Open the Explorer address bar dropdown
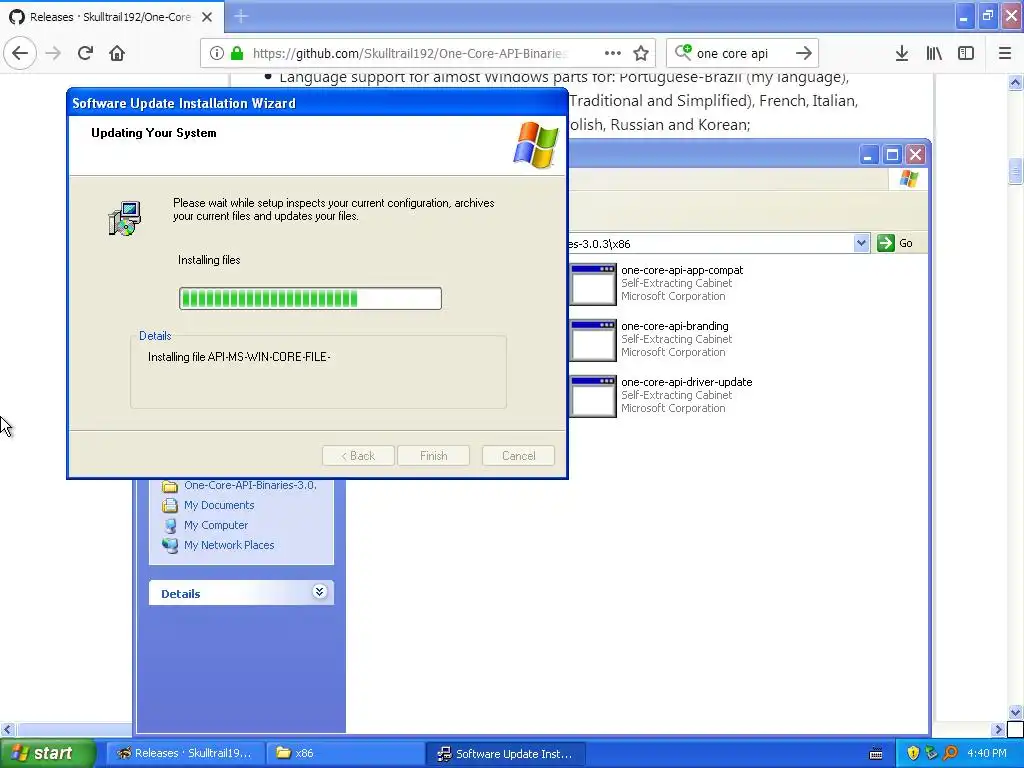The image size is (1024, 768). [861, 243]
